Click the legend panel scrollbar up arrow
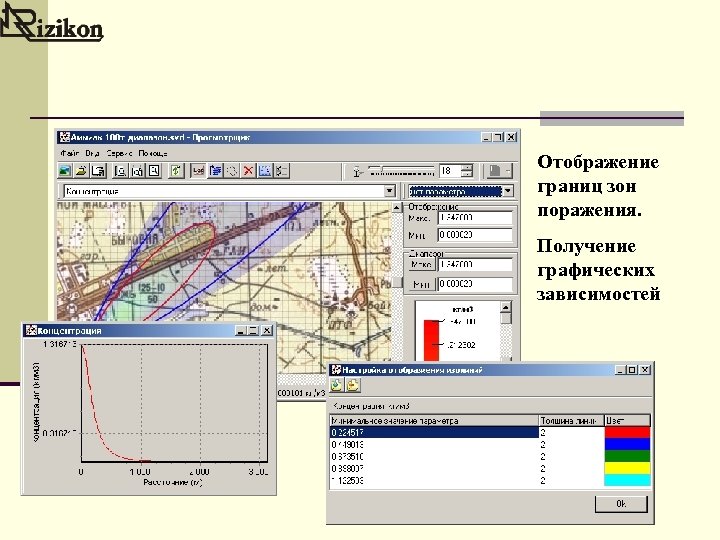The height and width of the screenshot is (540, 720). point(506,307)
